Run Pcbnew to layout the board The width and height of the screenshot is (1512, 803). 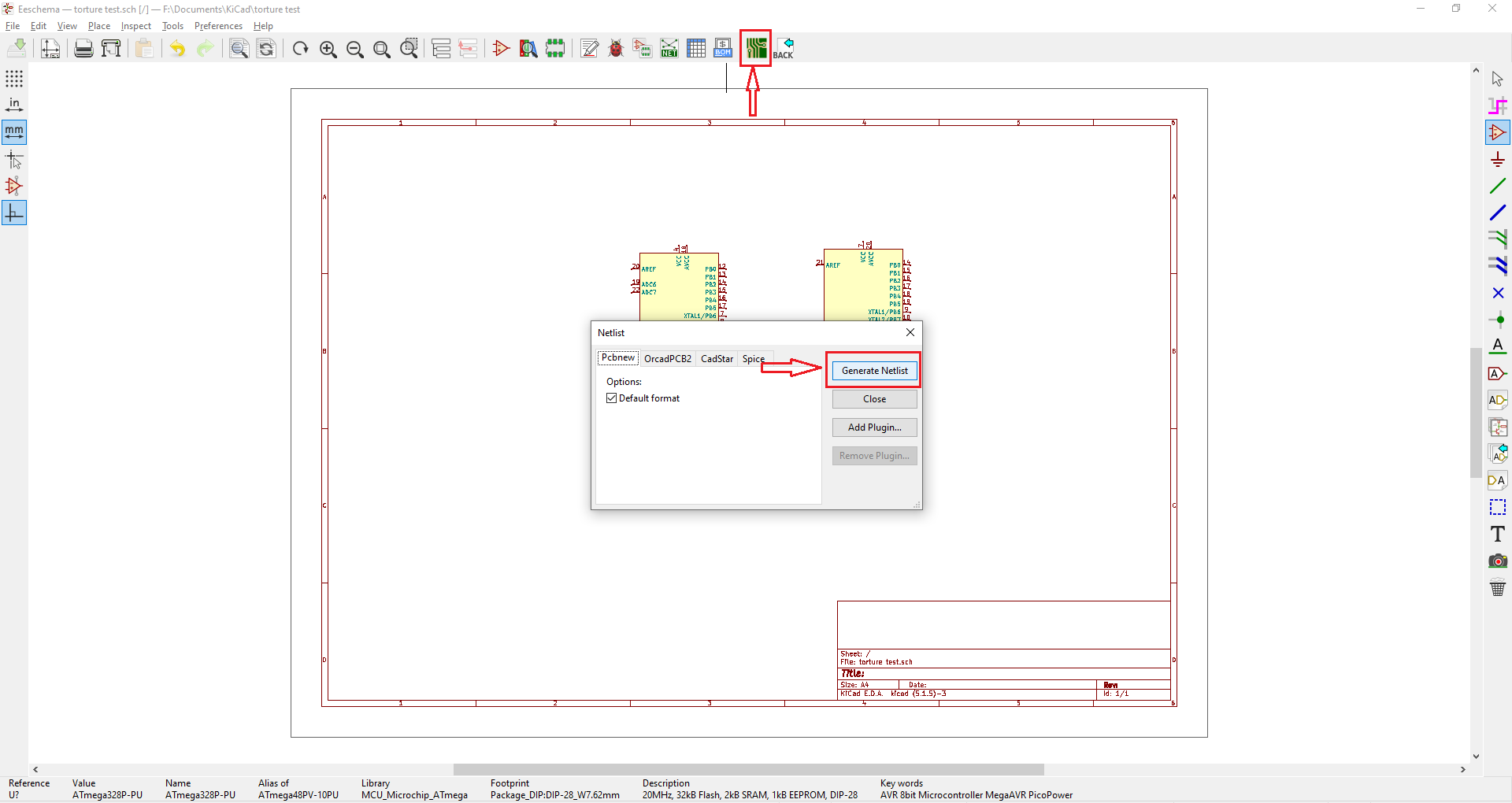756,49
